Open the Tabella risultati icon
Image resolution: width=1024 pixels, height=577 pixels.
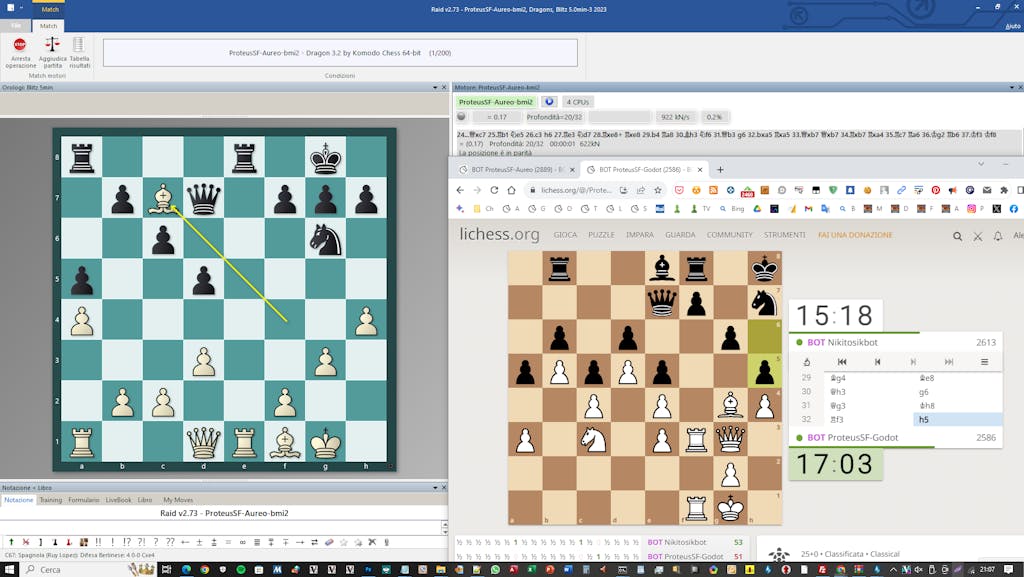(x=79, y=45)
